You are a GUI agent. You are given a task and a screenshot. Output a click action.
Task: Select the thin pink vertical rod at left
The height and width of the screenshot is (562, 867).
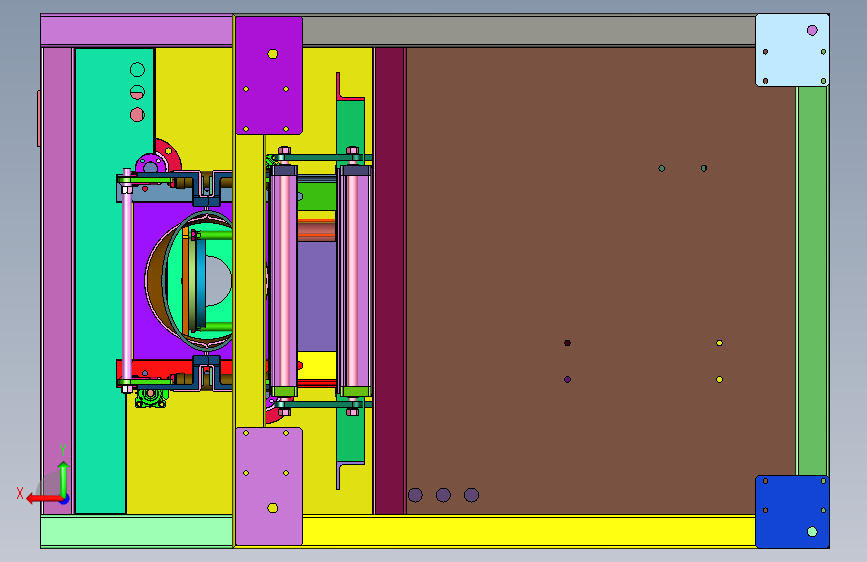coord(127,281)
